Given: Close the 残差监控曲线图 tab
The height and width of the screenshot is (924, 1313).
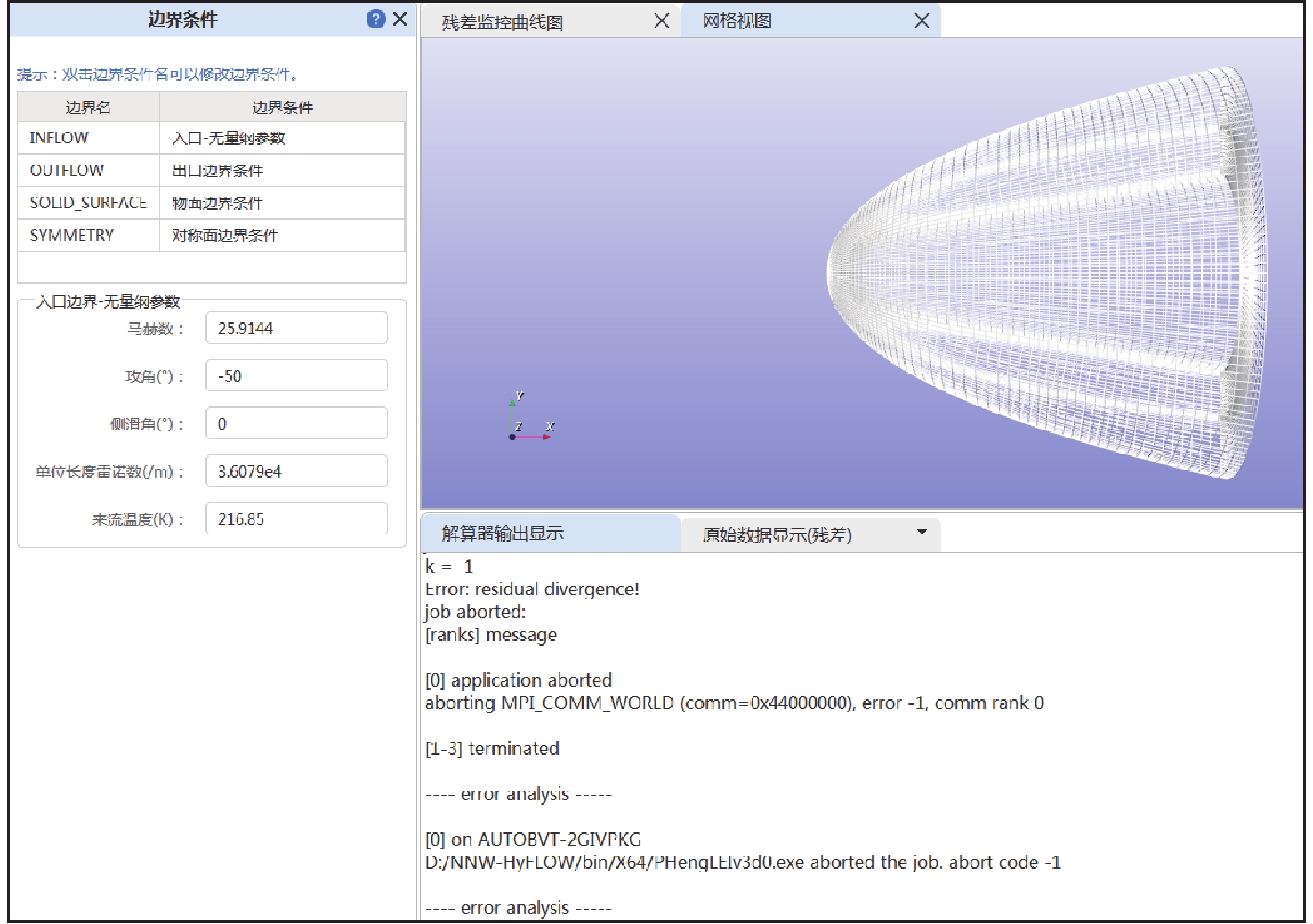Looking at the screenshot, I should [x=661, y=20].
